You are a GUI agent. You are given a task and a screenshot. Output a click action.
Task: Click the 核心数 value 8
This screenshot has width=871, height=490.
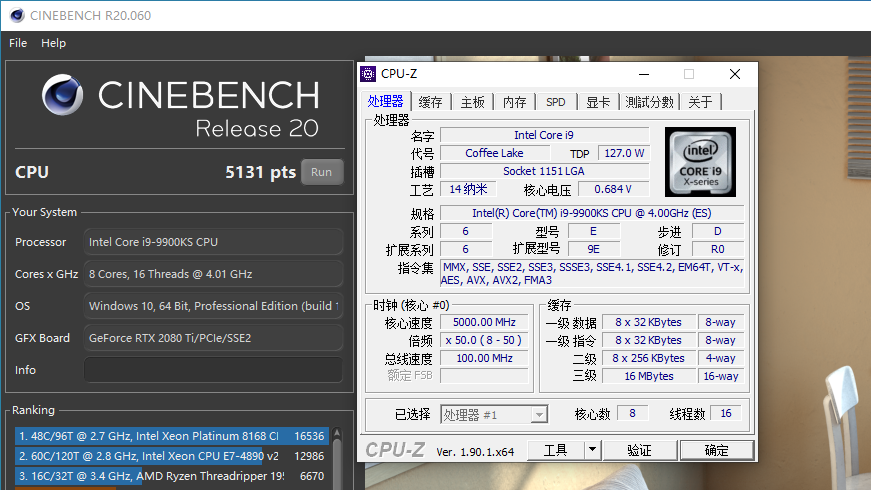632,413
